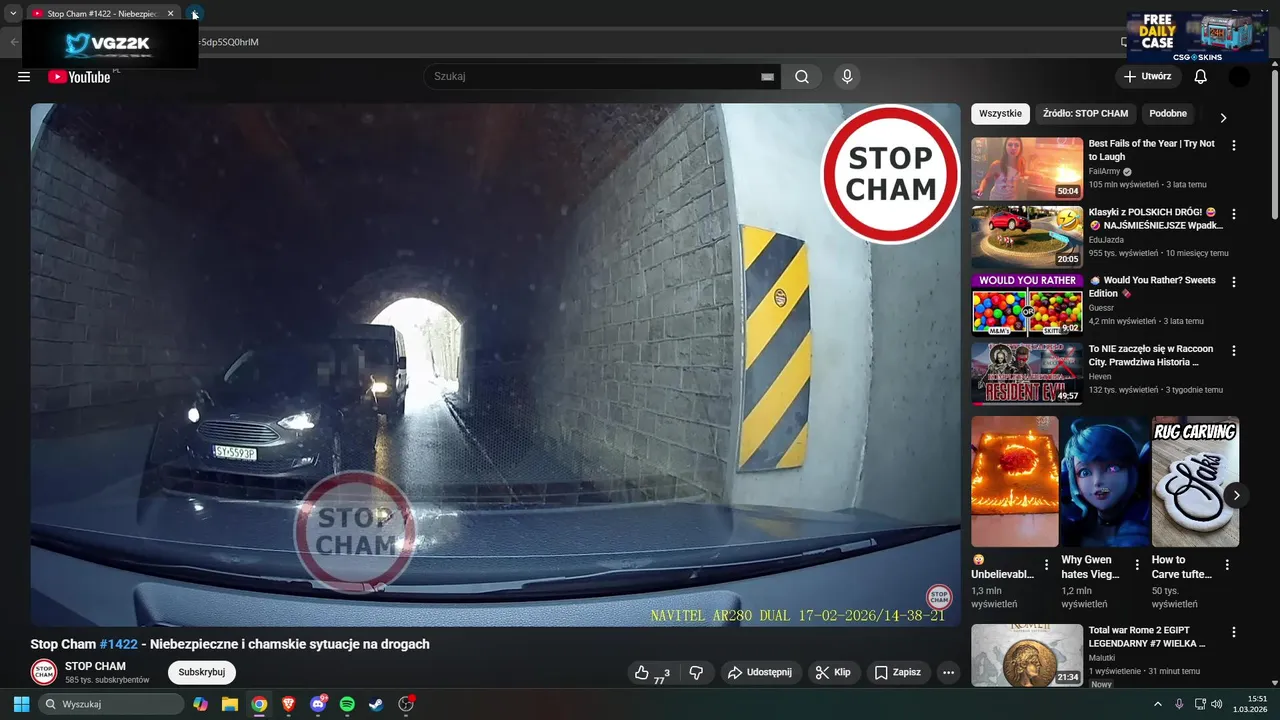This screenshot has width=1280, height=720.
Task: Open options for Klasyki z POLSKICH DRÓG video
Action: tap(1233, 214)
